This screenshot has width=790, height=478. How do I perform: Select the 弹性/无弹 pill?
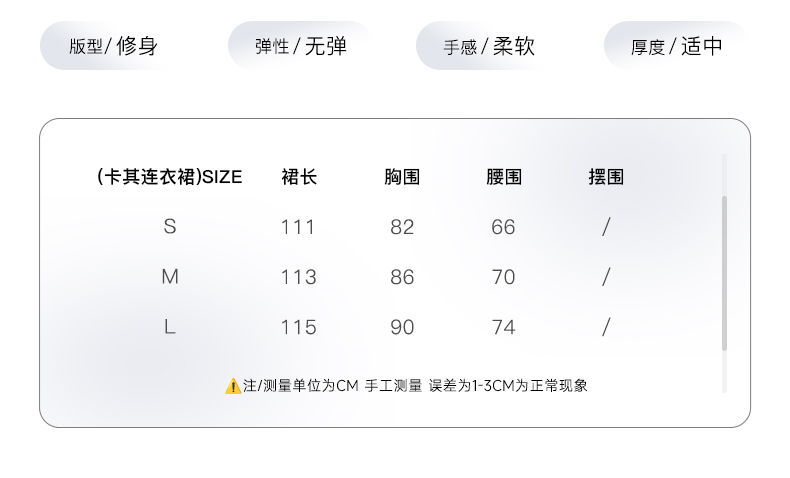[x=300, y=46]
